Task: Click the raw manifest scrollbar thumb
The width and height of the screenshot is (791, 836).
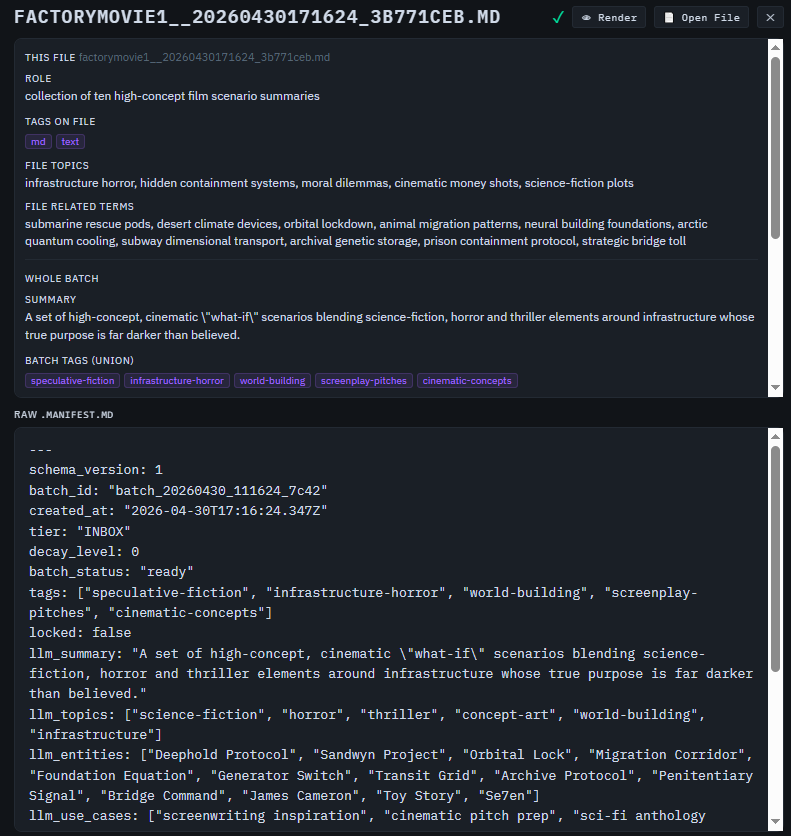Action: 776,559
